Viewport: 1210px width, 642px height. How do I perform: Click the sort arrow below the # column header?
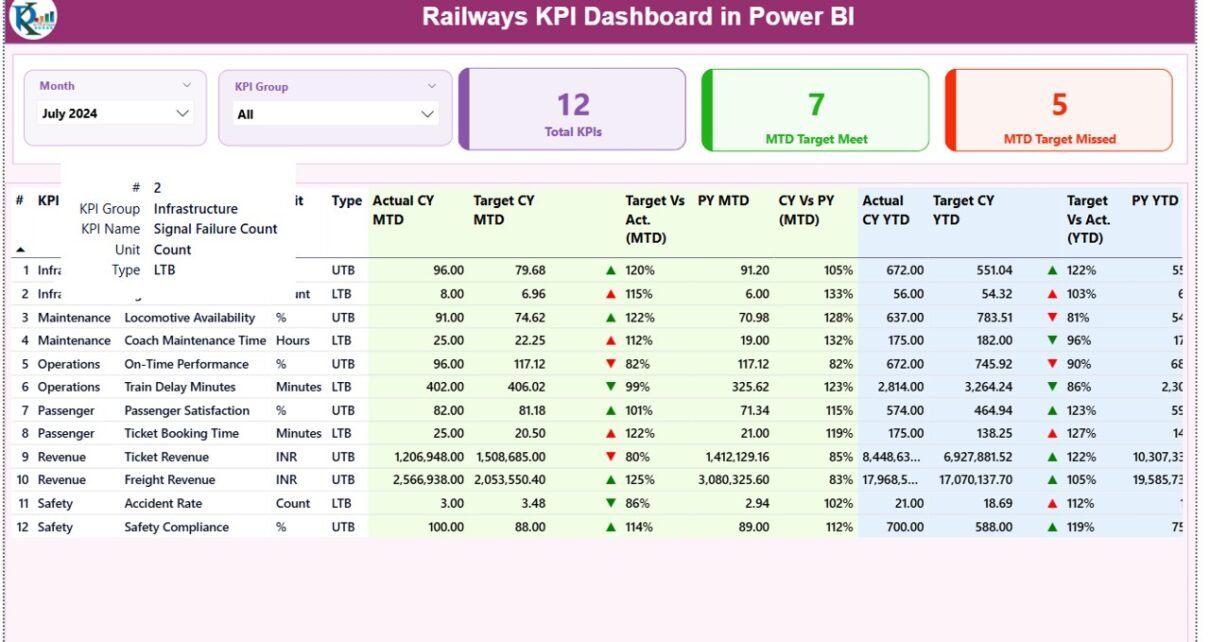[x=21, y=249]
